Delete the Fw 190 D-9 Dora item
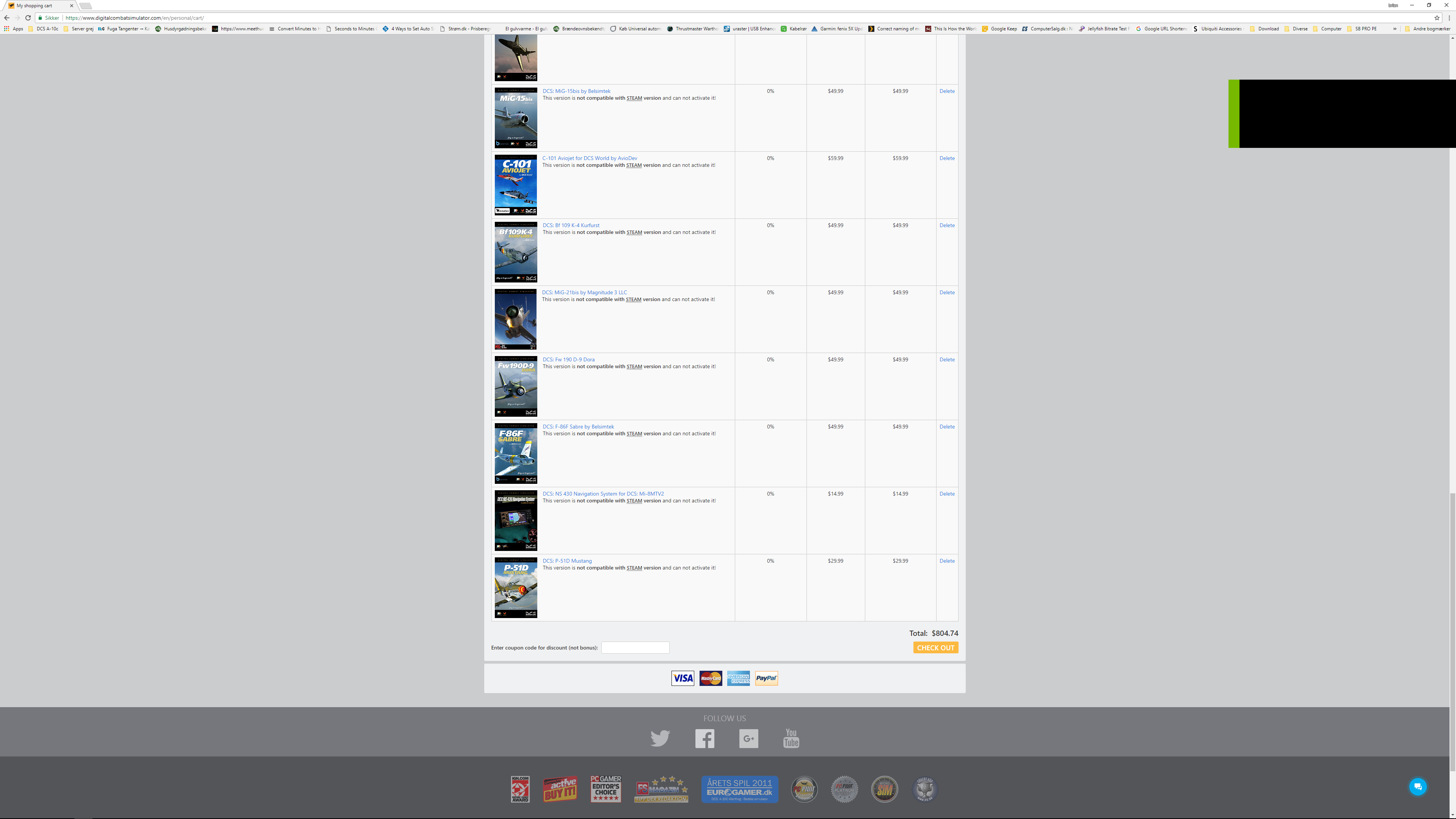The image size is (1456, 819). [947, 359]
